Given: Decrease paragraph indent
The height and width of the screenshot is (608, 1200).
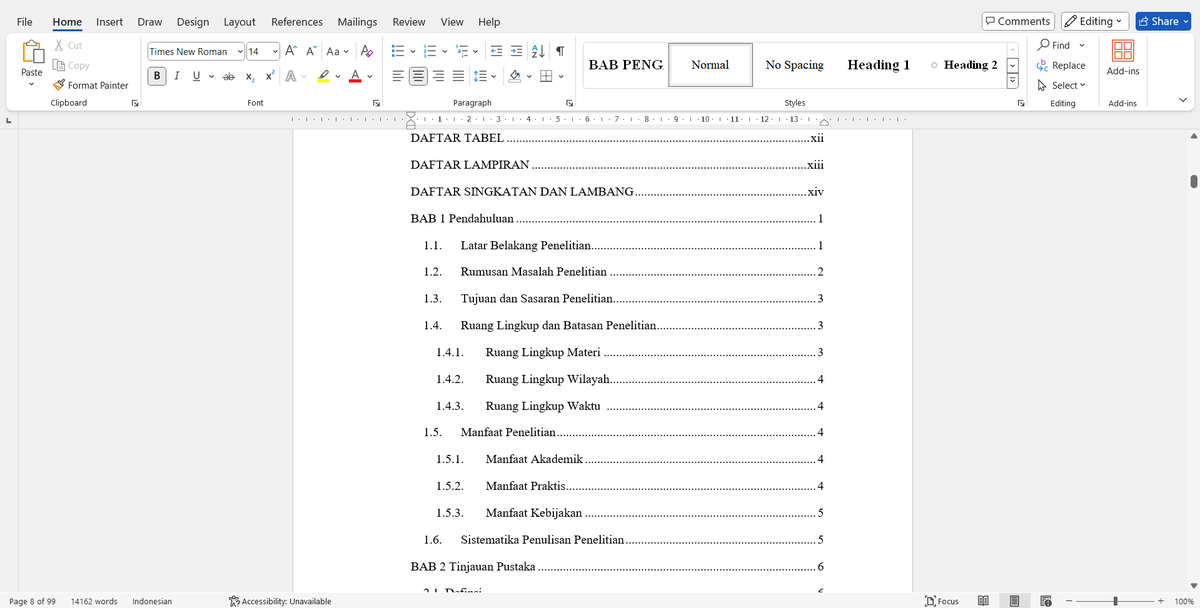Looking at the screenshot, I should click(497, 51).
